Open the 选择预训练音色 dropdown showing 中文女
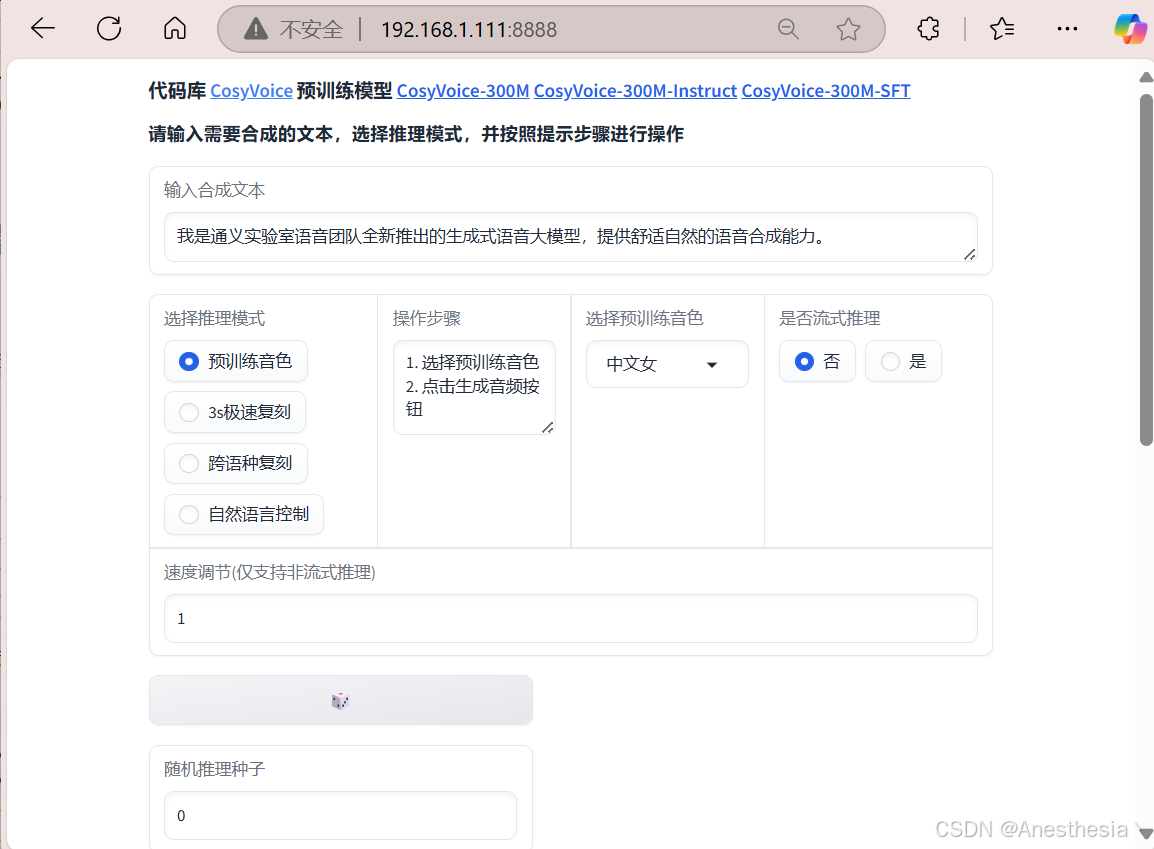This screenshot has height=849, width=1154. [667, 364]
